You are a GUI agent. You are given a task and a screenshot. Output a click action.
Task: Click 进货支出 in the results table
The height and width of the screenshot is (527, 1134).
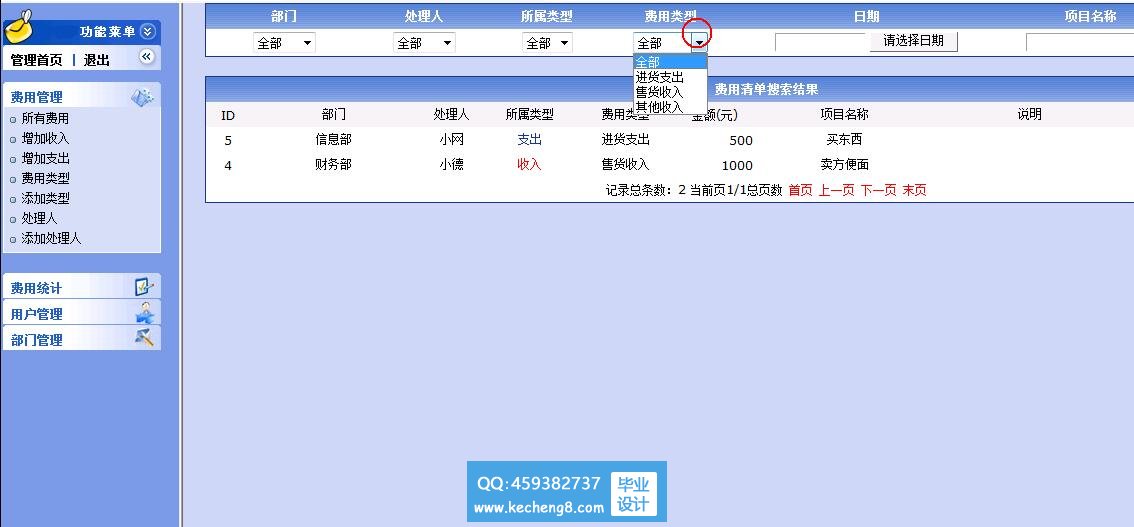626,140
